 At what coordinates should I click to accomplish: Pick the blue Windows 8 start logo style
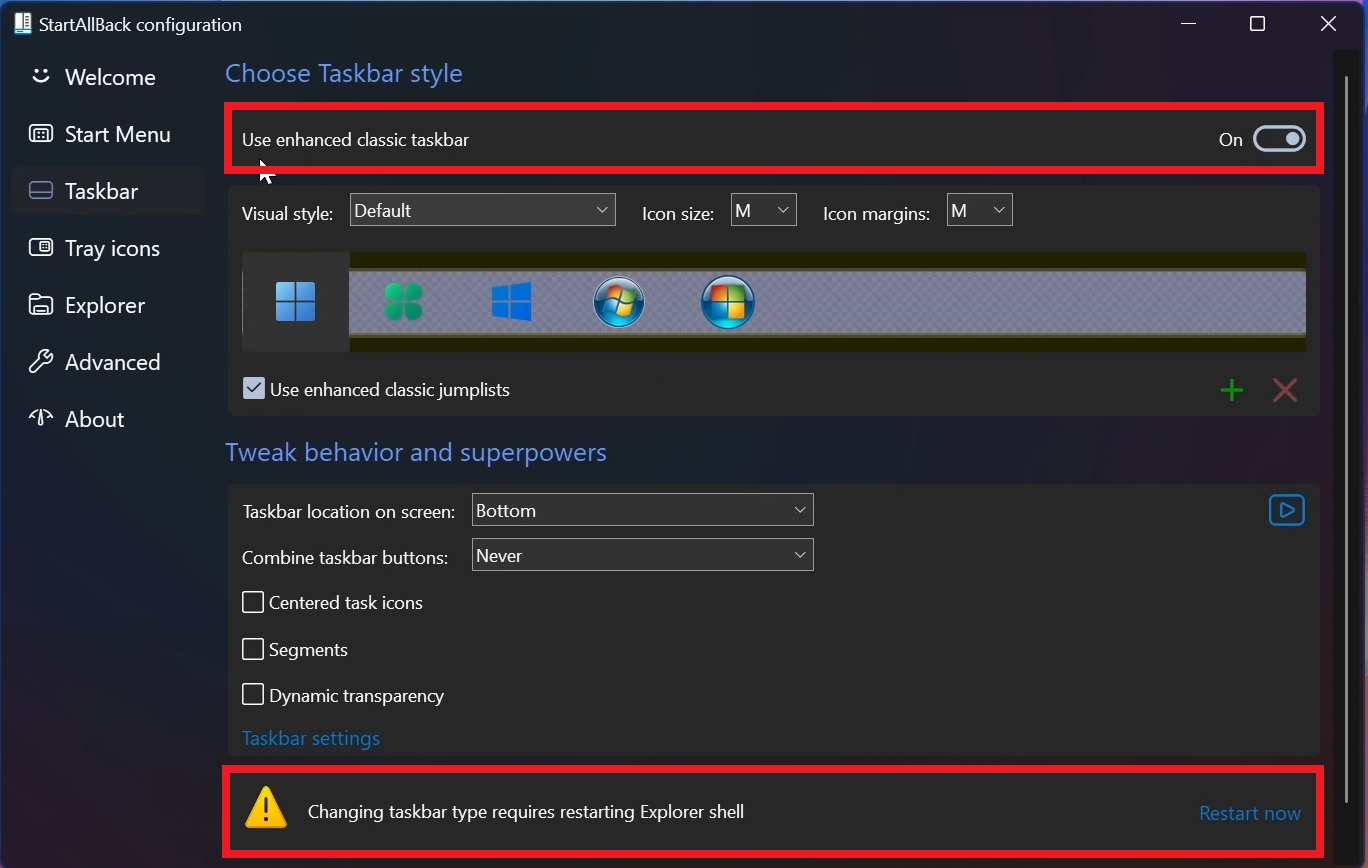(x=511, y=302)
